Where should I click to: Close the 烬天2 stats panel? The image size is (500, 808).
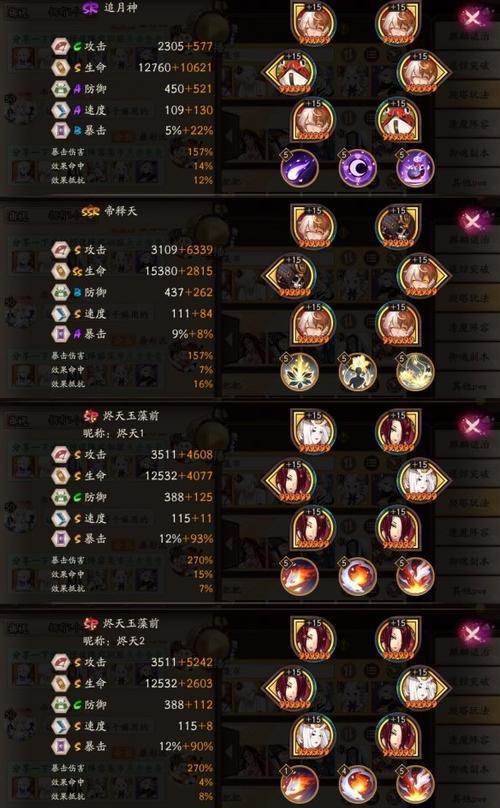click(472, 633)
